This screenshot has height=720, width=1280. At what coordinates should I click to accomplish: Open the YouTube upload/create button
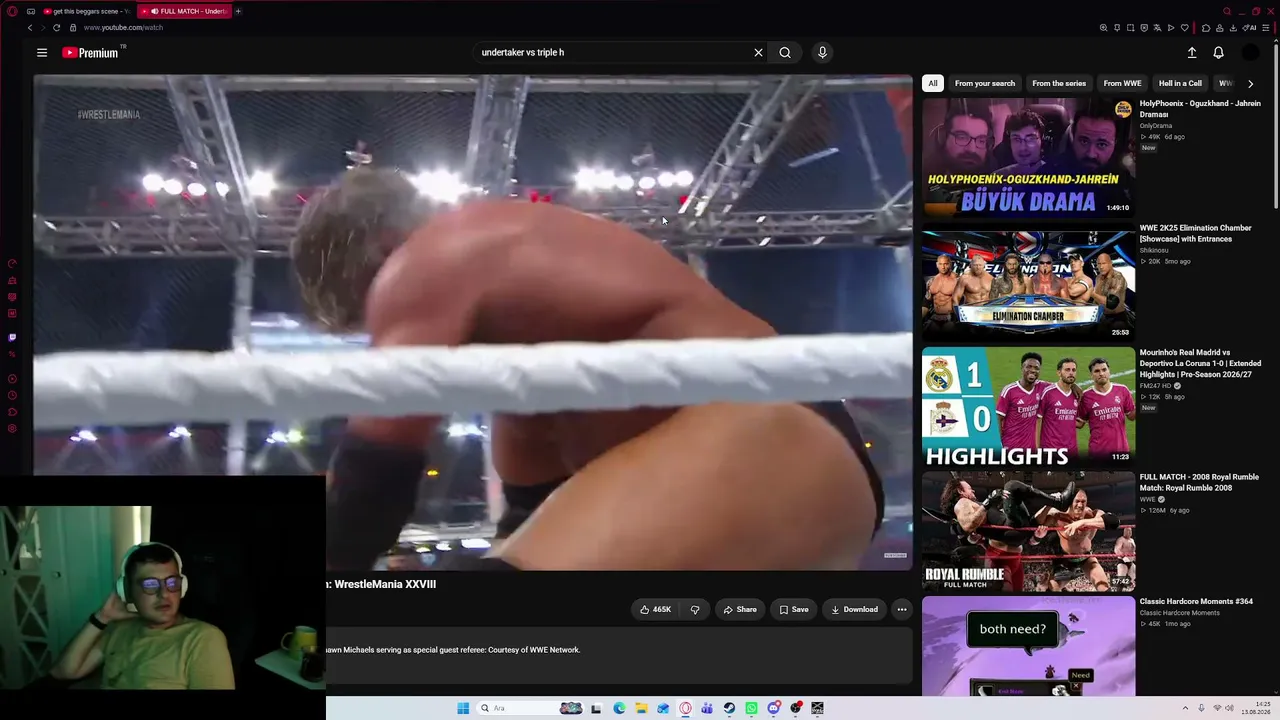click(1192, 53)
